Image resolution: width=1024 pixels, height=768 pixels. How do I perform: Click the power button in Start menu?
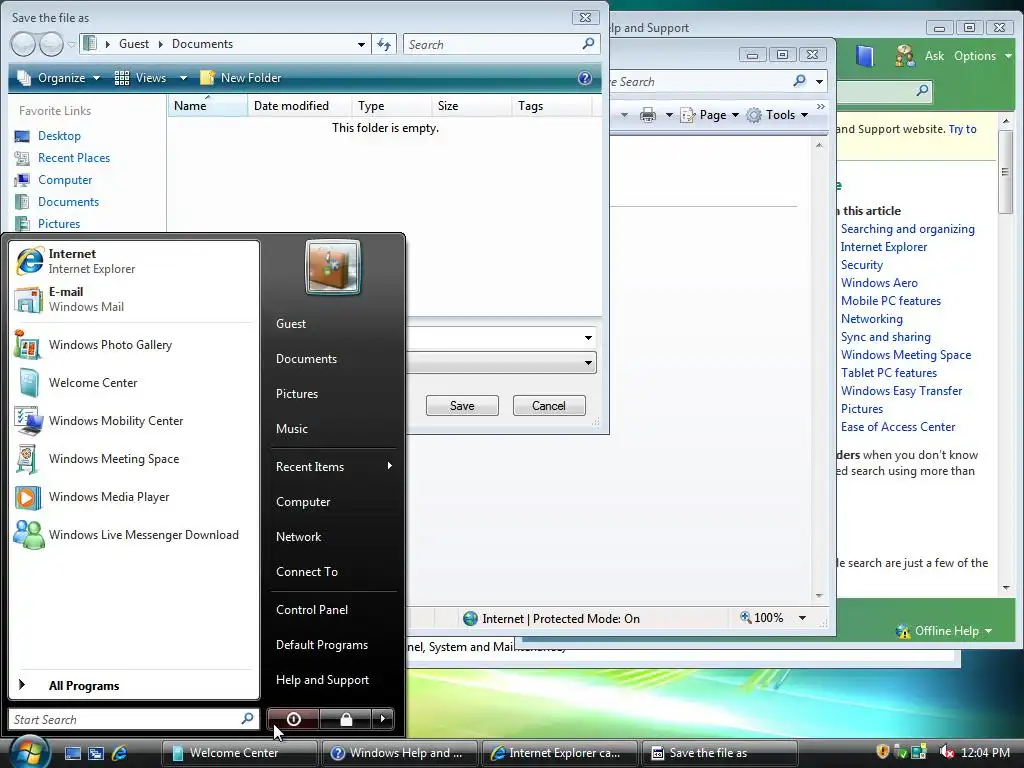293,719
